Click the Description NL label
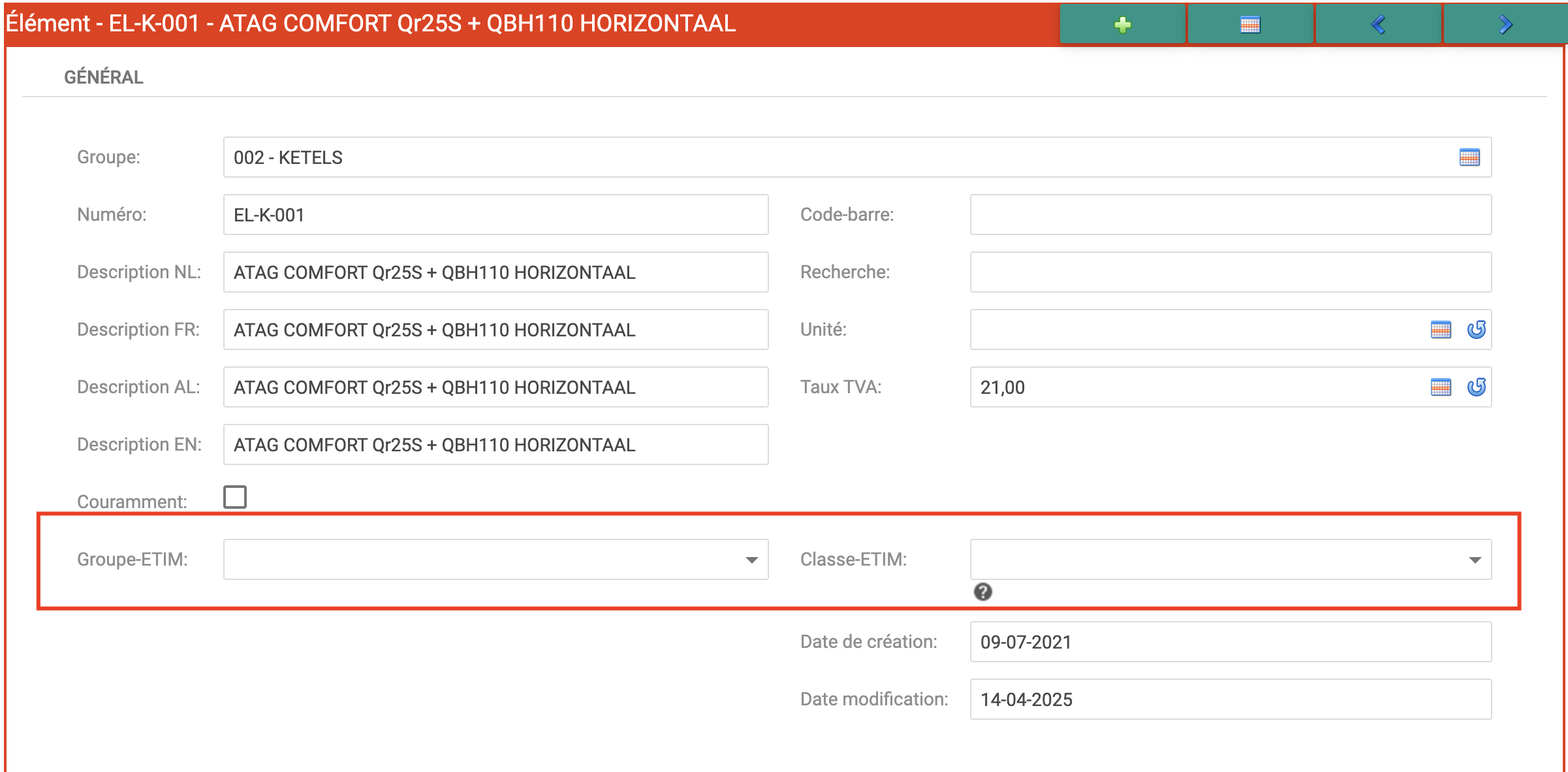The width and height of the screenshot is (1568, 772). [x=139, y=272]
